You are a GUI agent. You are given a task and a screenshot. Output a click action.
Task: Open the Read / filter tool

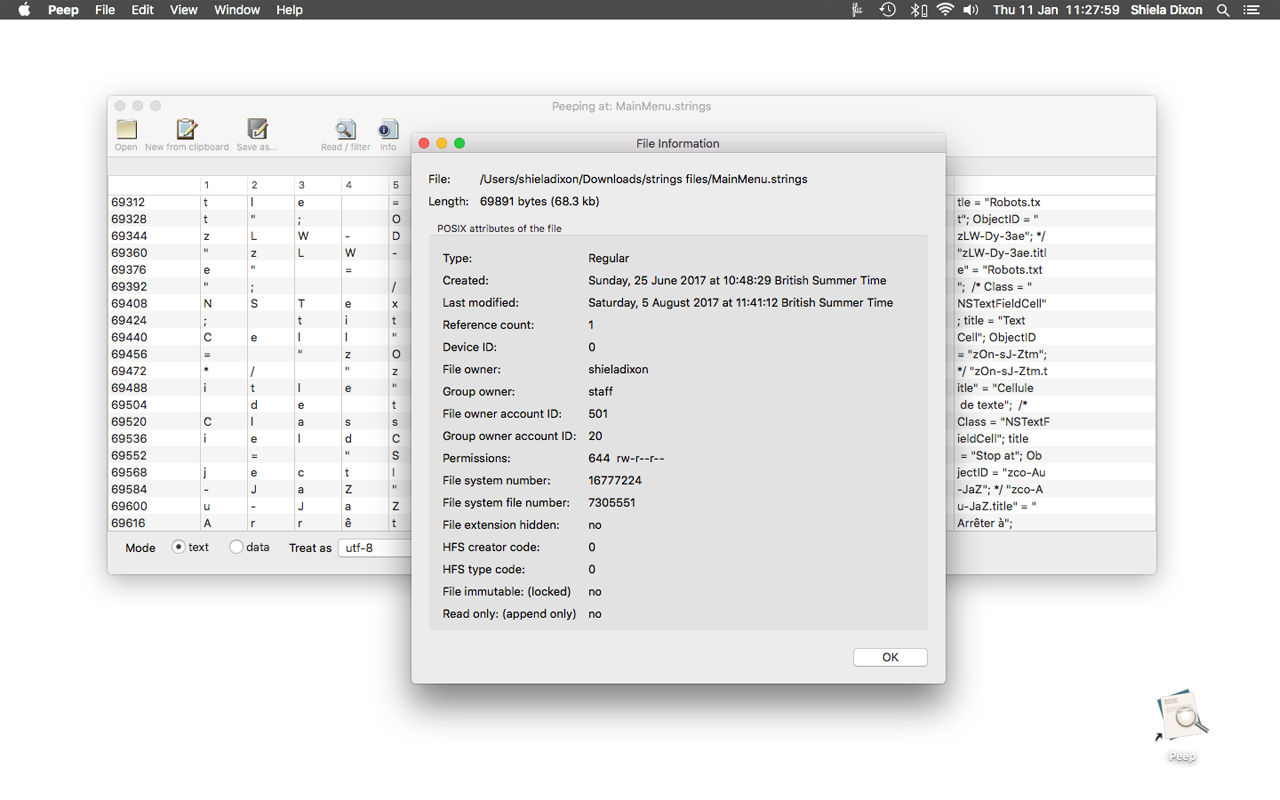345,130
